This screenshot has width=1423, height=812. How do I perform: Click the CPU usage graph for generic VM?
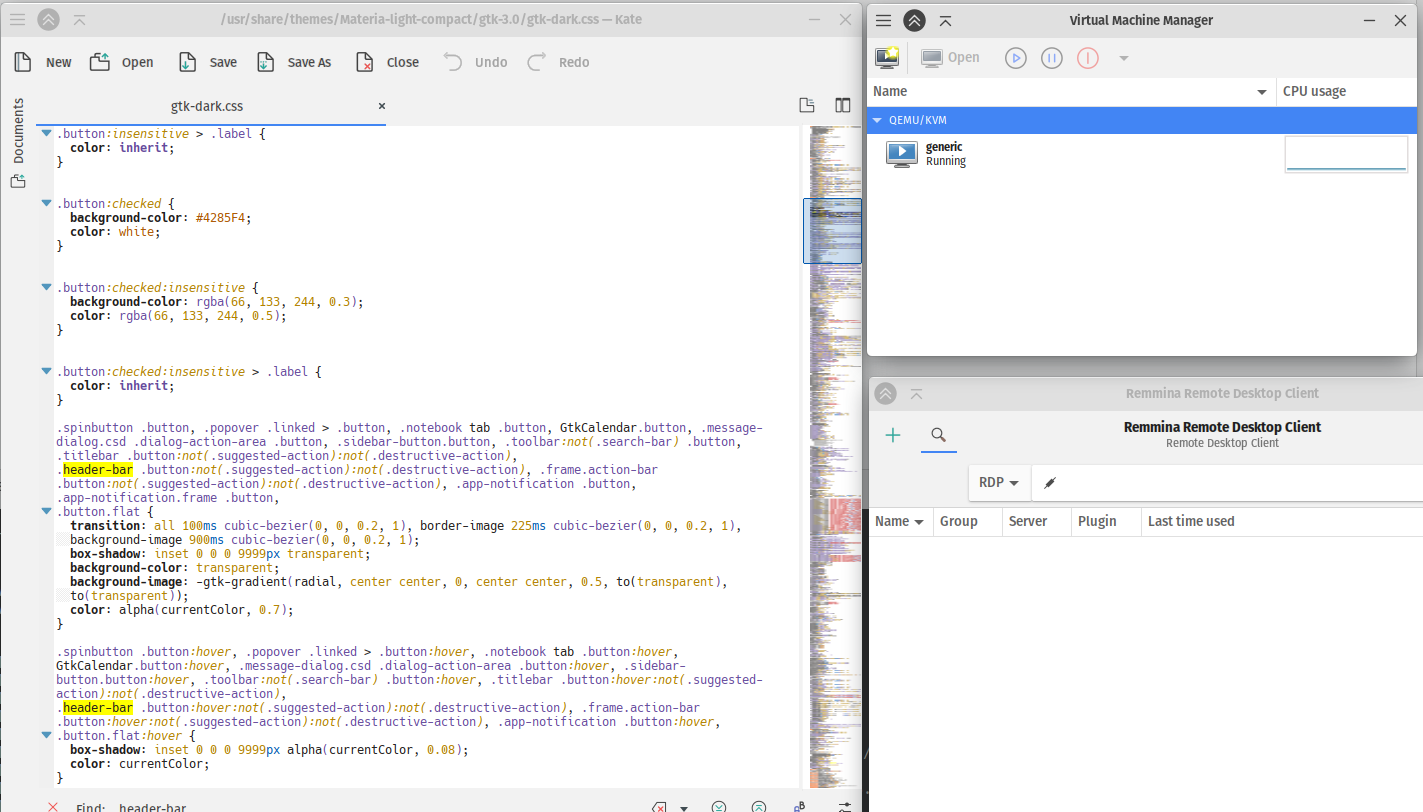(x=1345, y=153)
